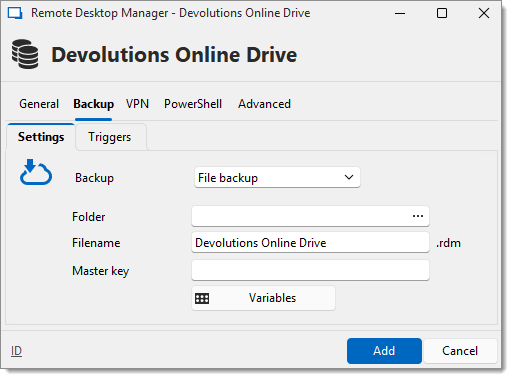Screen dimensions: 512x379
Task: Click the grid icon on Variables button
Action: tap(202, 298)
